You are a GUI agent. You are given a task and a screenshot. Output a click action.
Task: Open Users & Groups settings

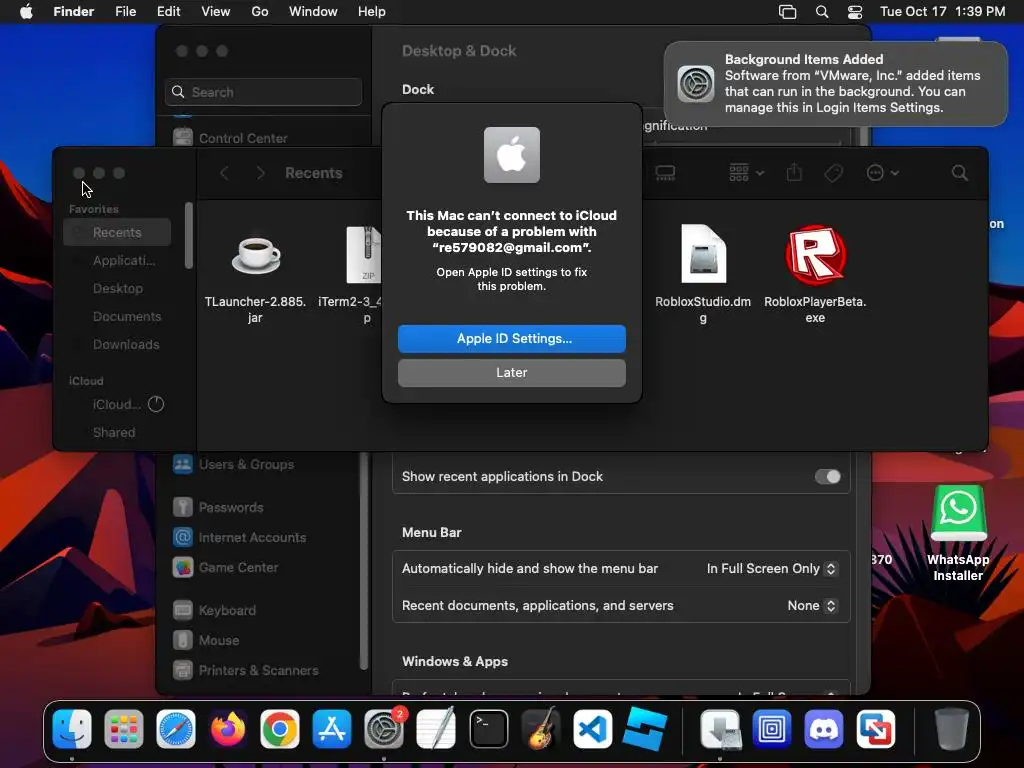click(x=233, y=464)
